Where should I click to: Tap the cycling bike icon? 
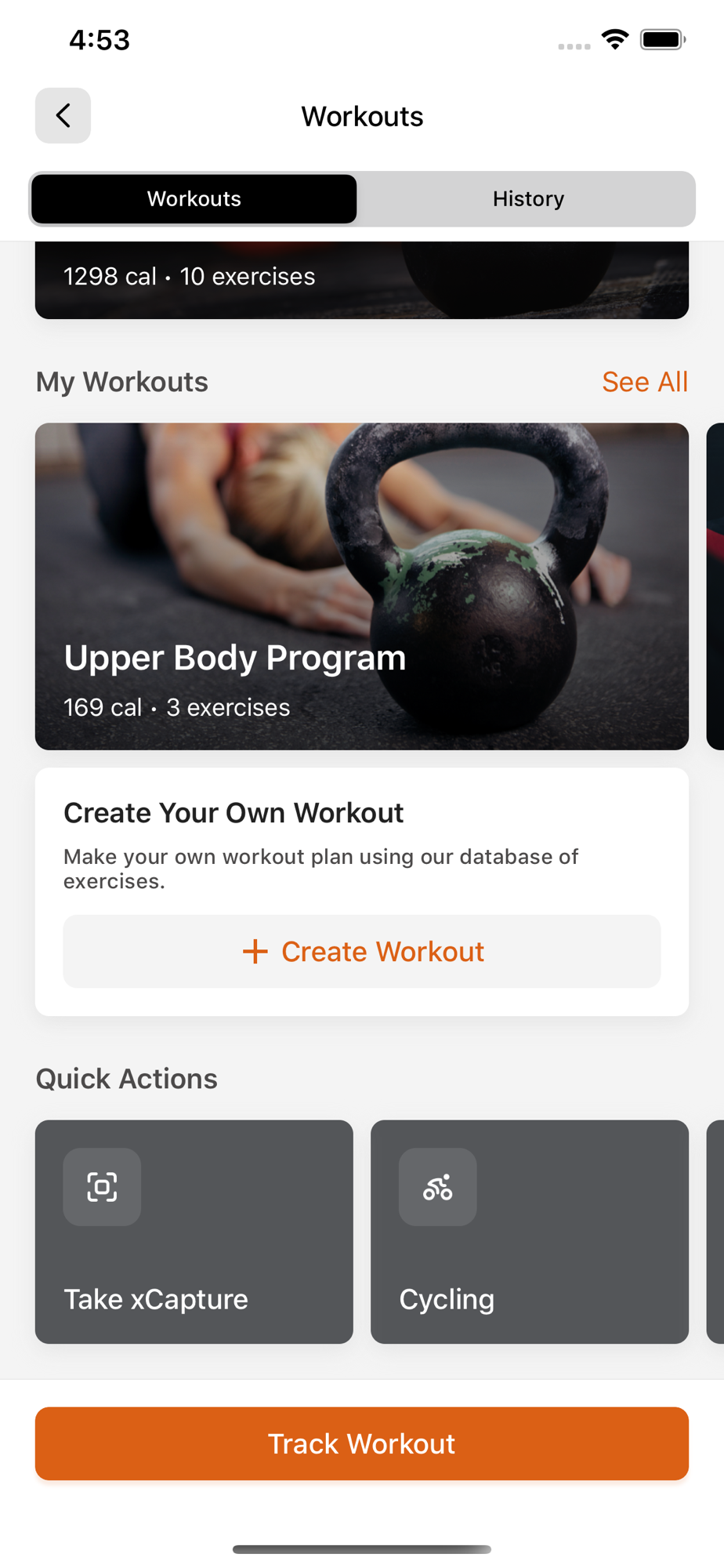(x=437, y=1187)
